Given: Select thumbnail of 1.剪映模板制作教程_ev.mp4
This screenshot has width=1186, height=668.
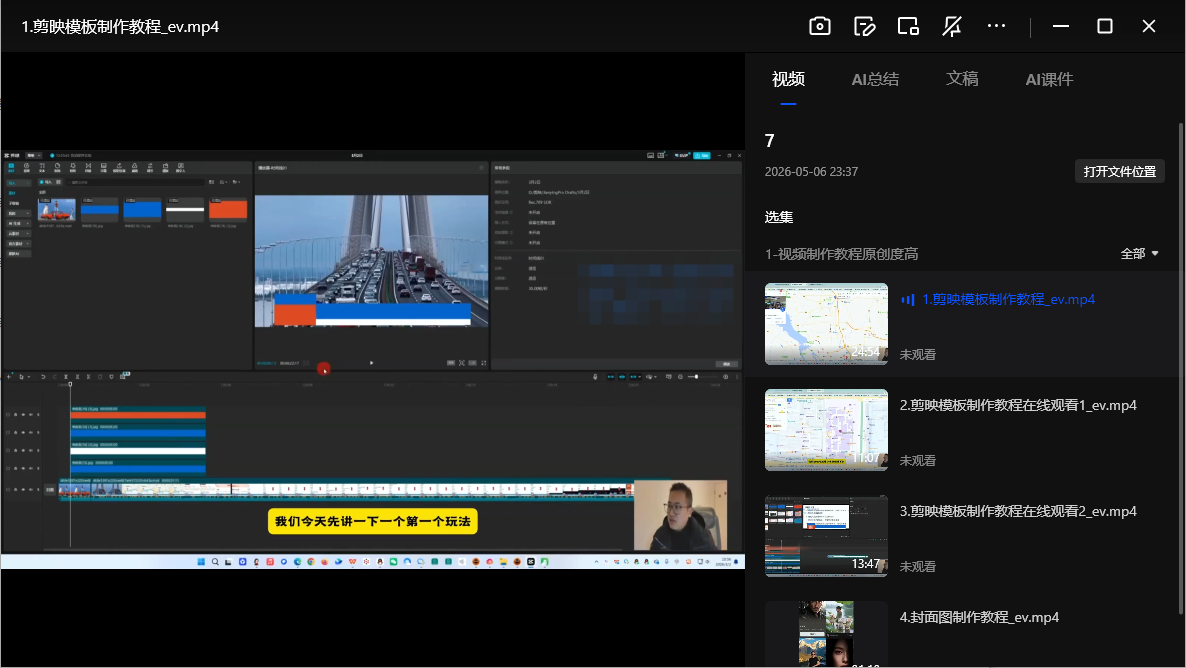Looking at the screenshot, I should (826, 324).
